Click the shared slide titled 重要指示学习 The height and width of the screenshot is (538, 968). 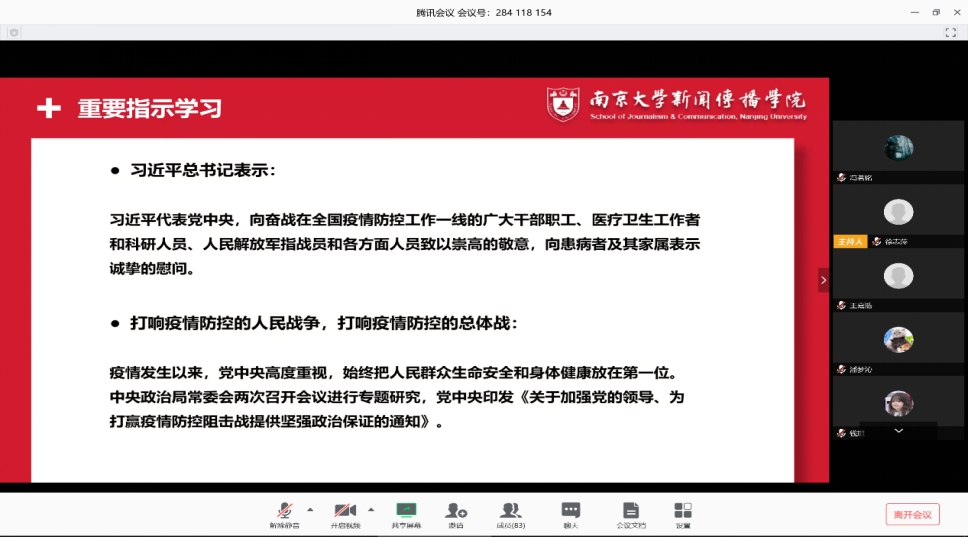pyautogui.click(x=413, y=280)
